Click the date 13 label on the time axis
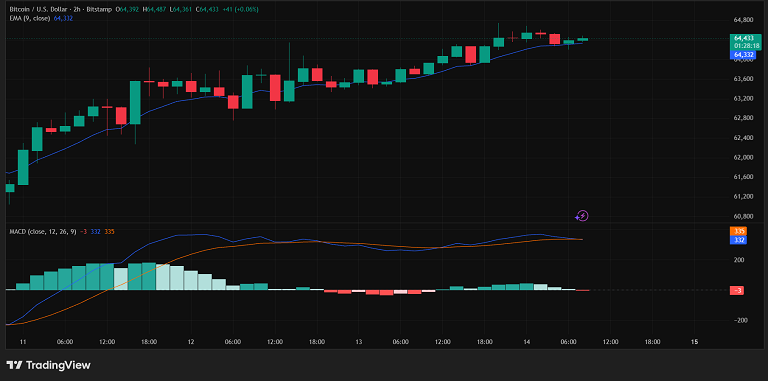Screen dimensions: 768x381 click(359, 342)
